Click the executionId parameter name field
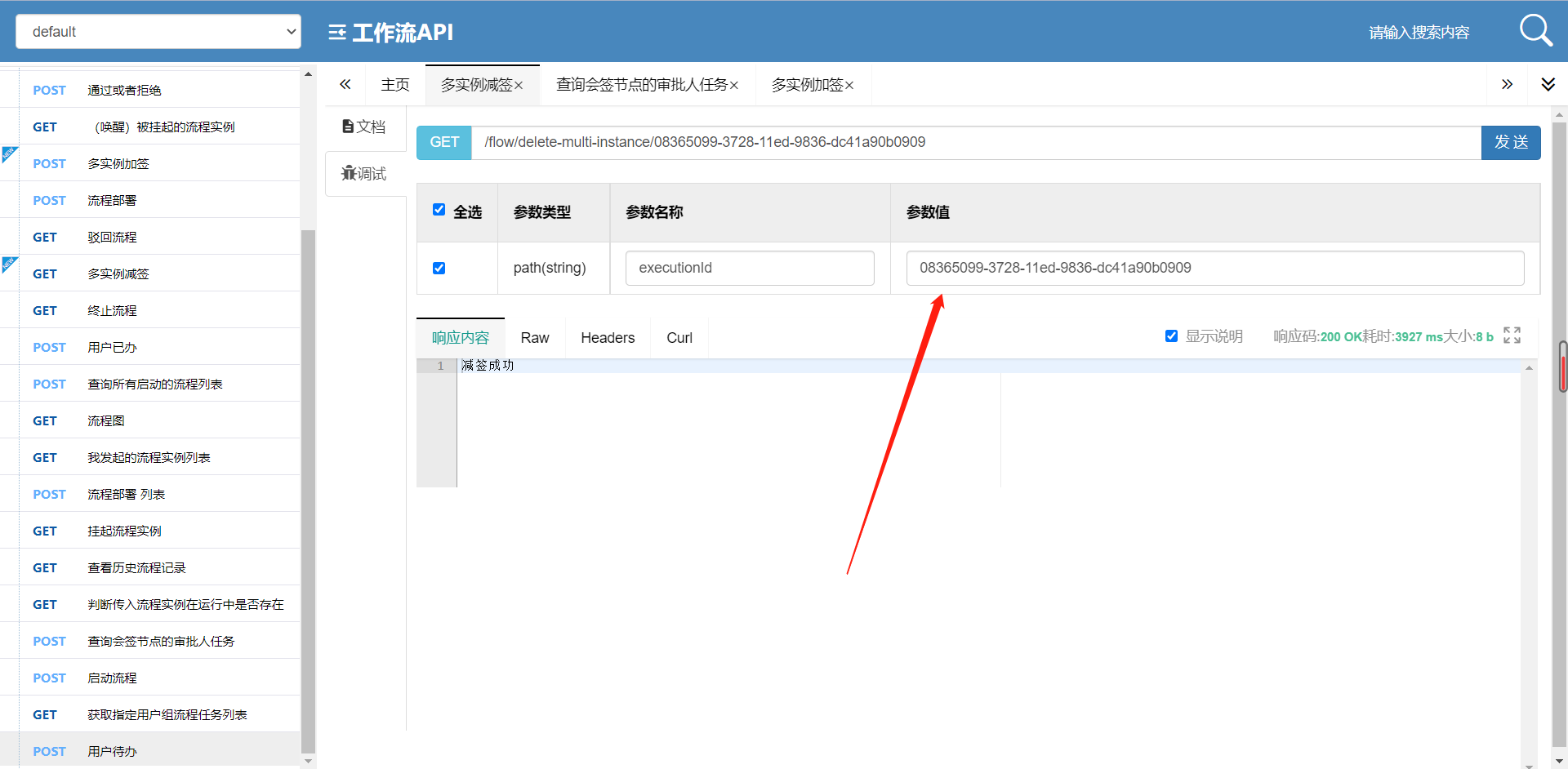The height and width of the screenshot is (769, 1568). click(750, 268)
